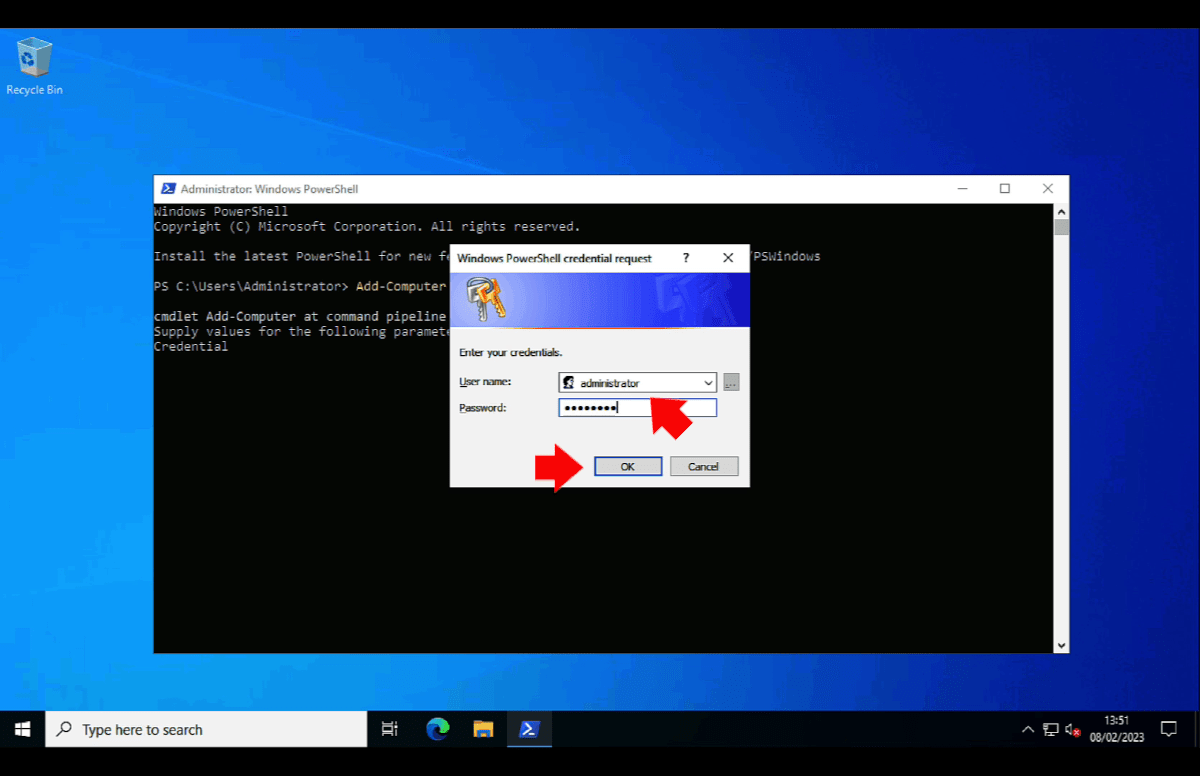This screenshot has width=1200, height=776.
Task: Click the browse ellipsis beside the username
Action: 731,382
